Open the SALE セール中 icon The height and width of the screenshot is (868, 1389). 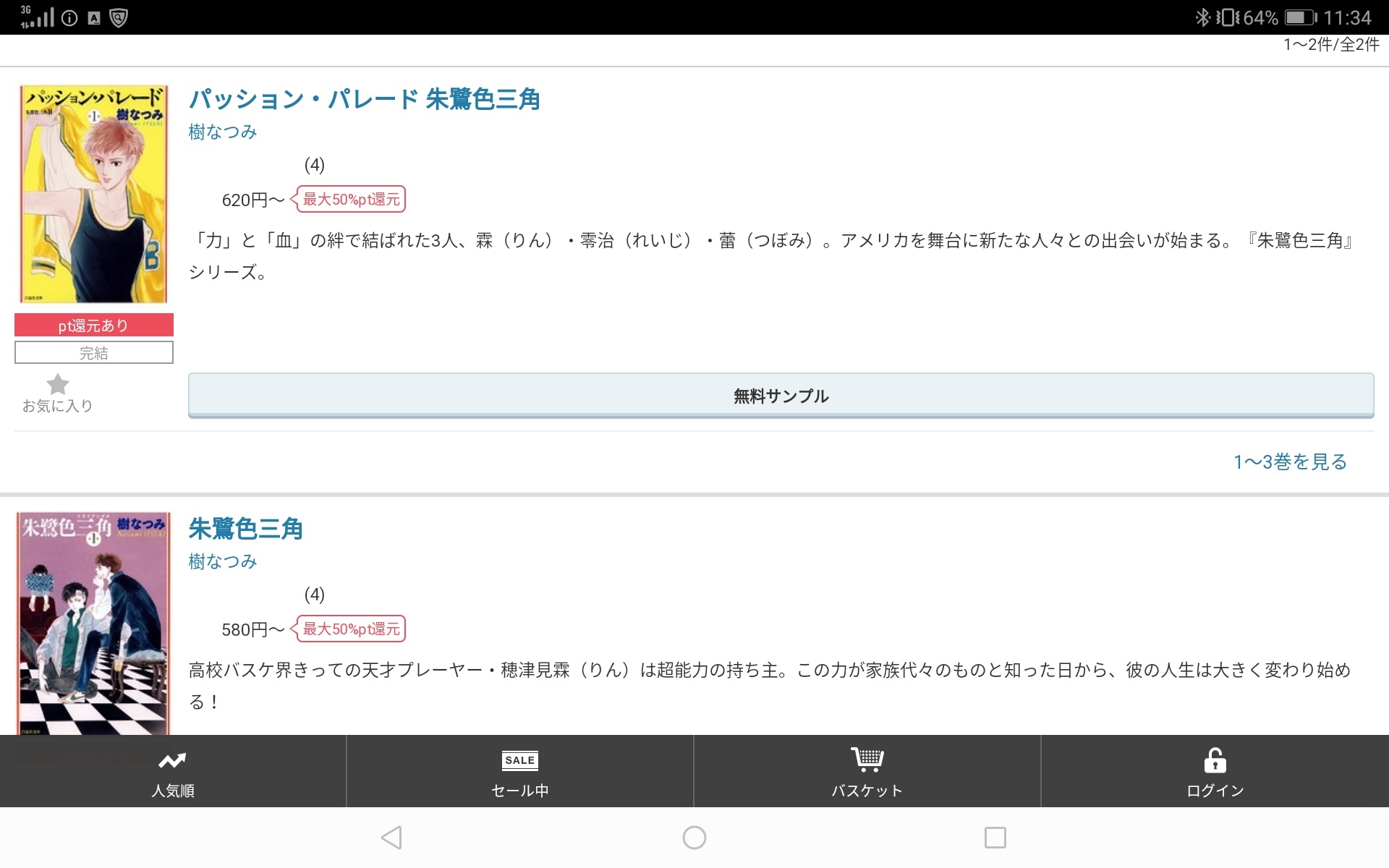tap(519, 760)
